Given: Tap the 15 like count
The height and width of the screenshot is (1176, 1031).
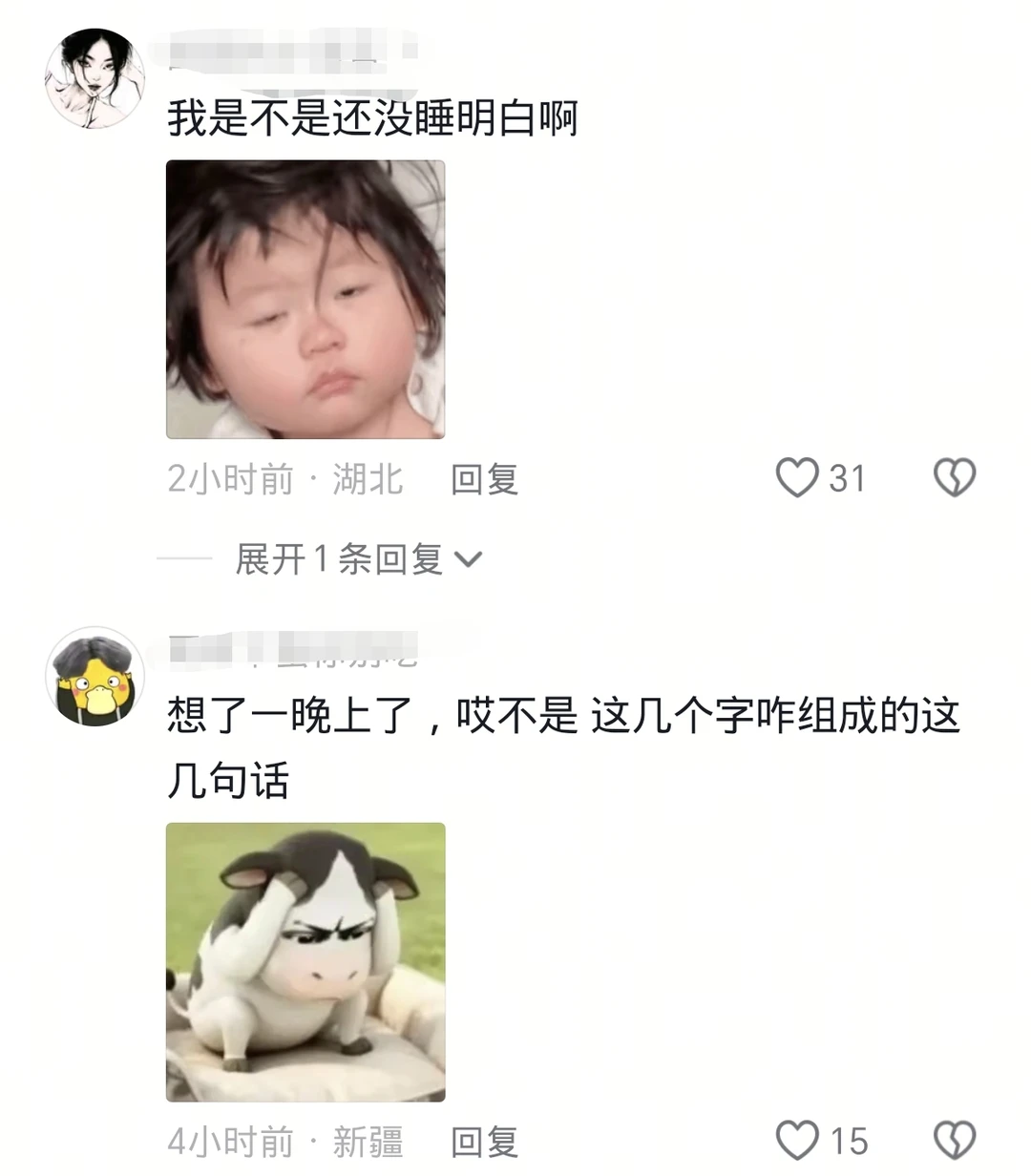Looking at the screenshot, I should click(848, 1142).
